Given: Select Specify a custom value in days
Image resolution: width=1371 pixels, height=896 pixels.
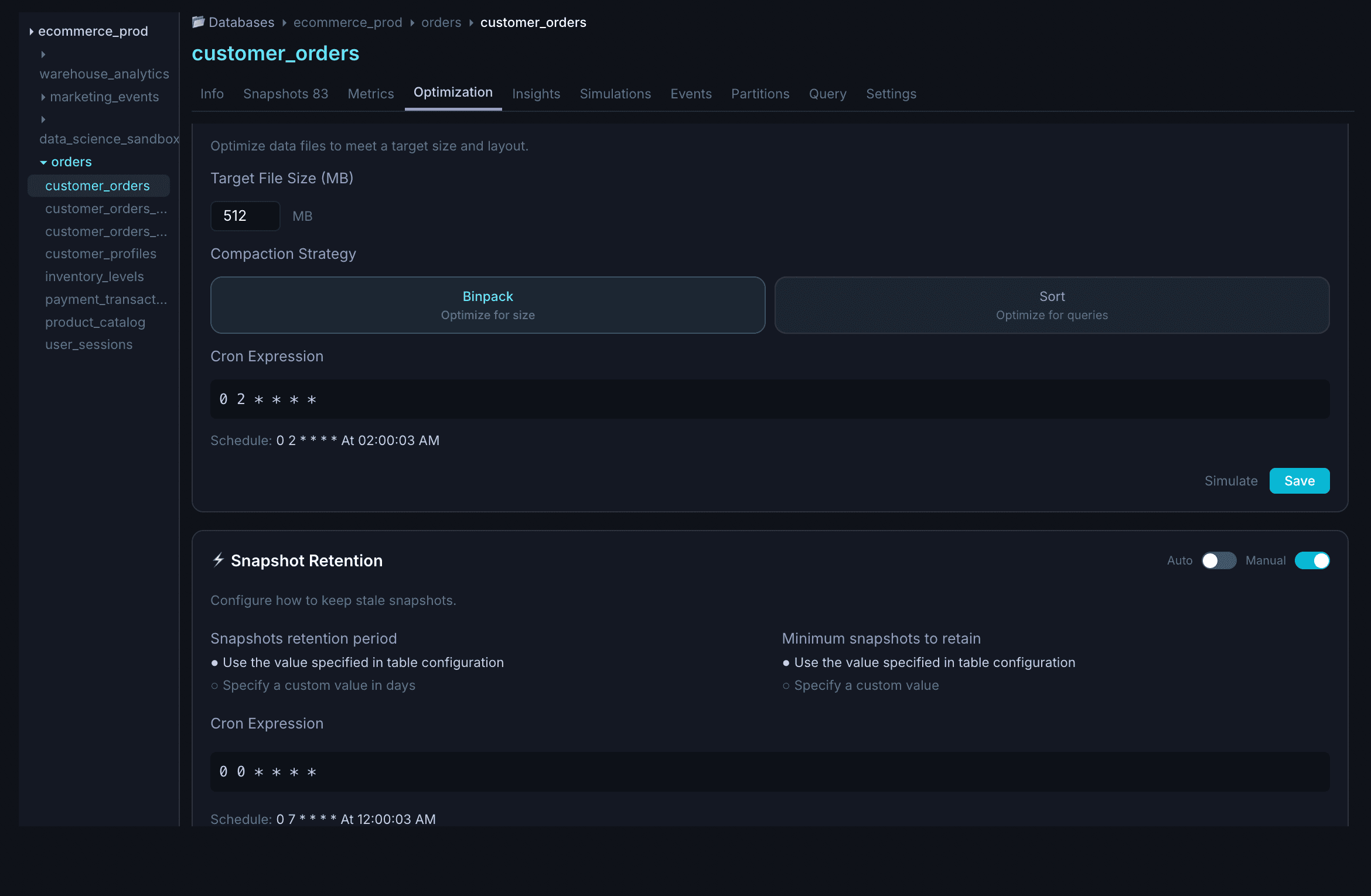Looking at the screenshot, I should pos(313,685).
